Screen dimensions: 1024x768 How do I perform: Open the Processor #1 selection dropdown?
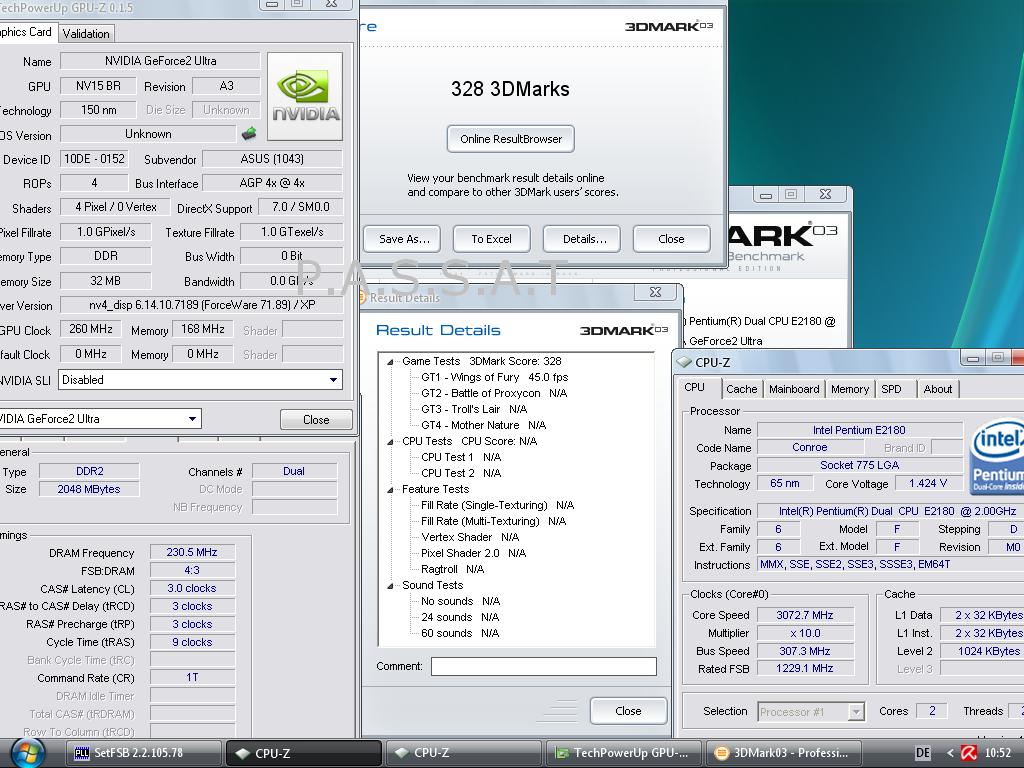pyautogui.click(x=856, y=712)
